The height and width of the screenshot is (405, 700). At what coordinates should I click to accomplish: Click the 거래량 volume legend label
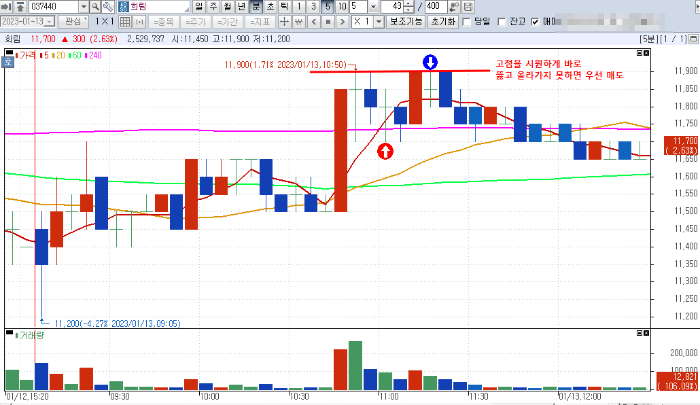(30, 335)
